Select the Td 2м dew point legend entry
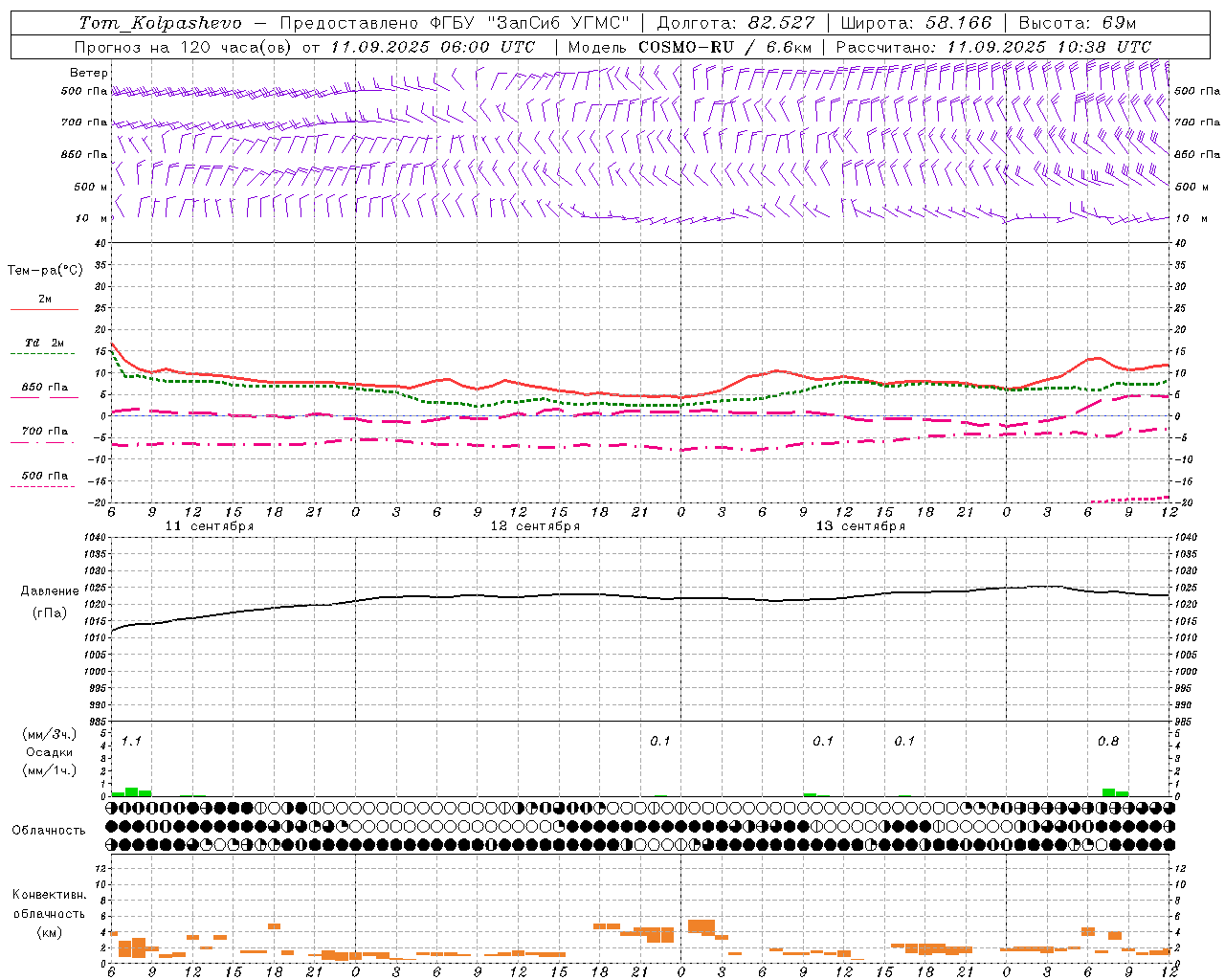1225x980 pixels. pyautogui.click(x=44, y=343)
